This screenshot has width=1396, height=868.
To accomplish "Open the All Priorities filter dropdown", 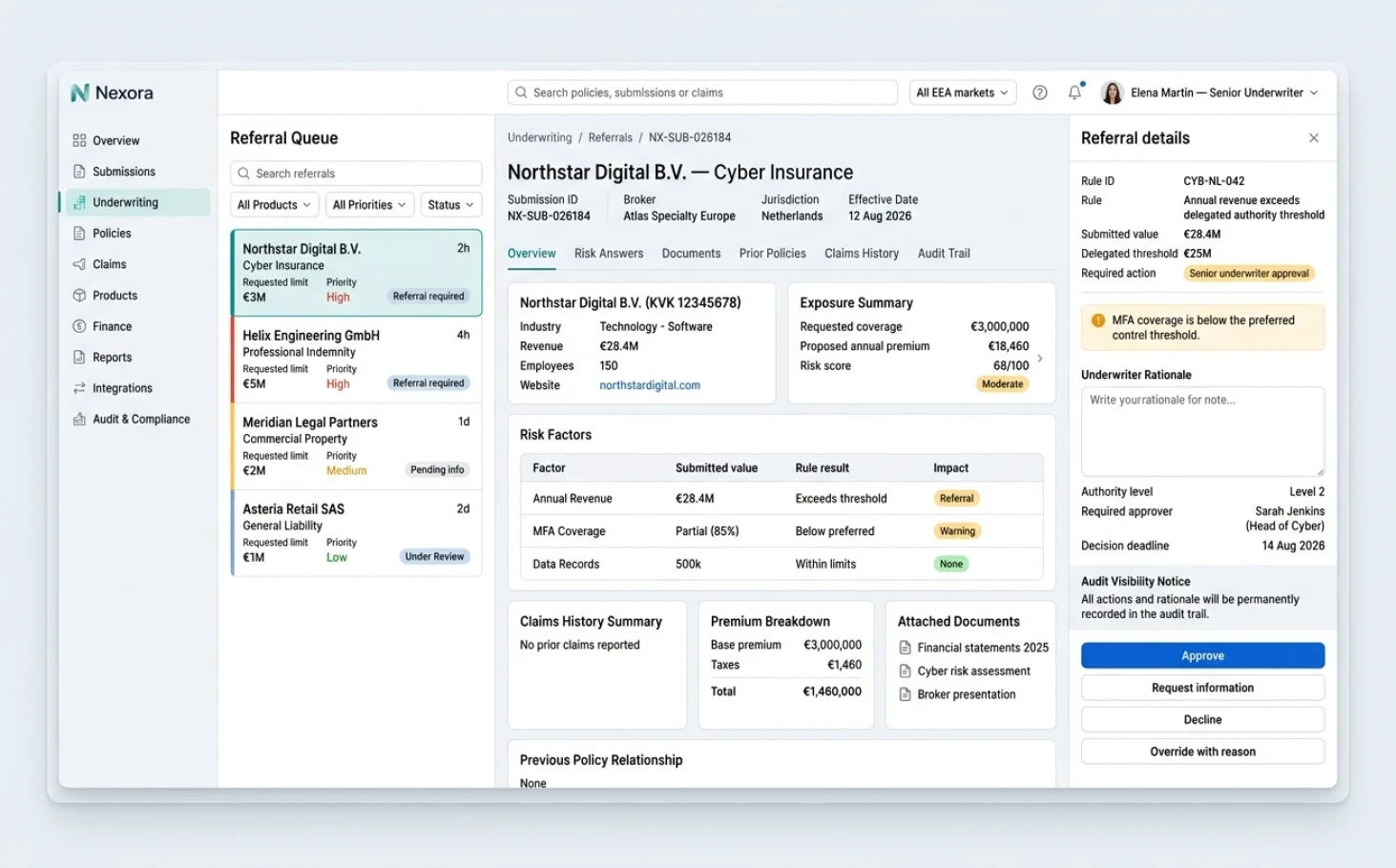I will pos(369,205).
